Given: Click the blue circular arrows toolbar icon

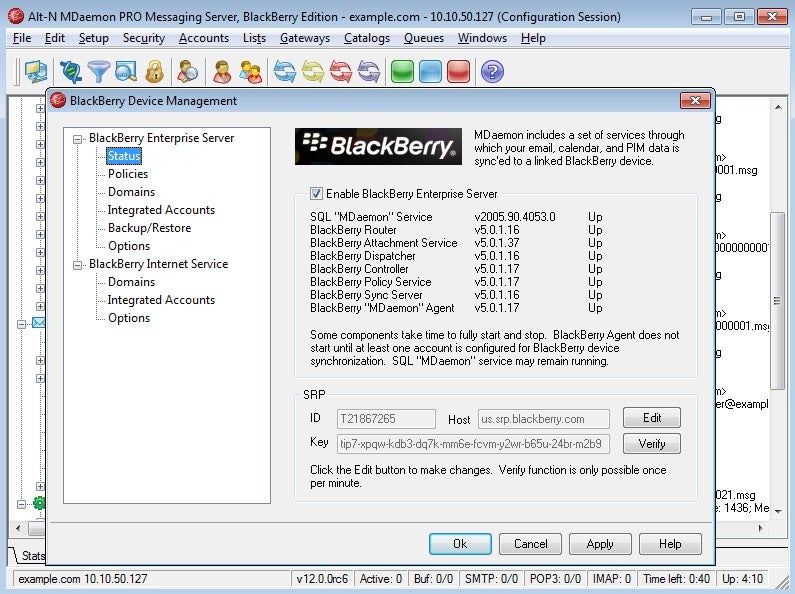Looking at the screenshot, I should [x=284, y=71].
